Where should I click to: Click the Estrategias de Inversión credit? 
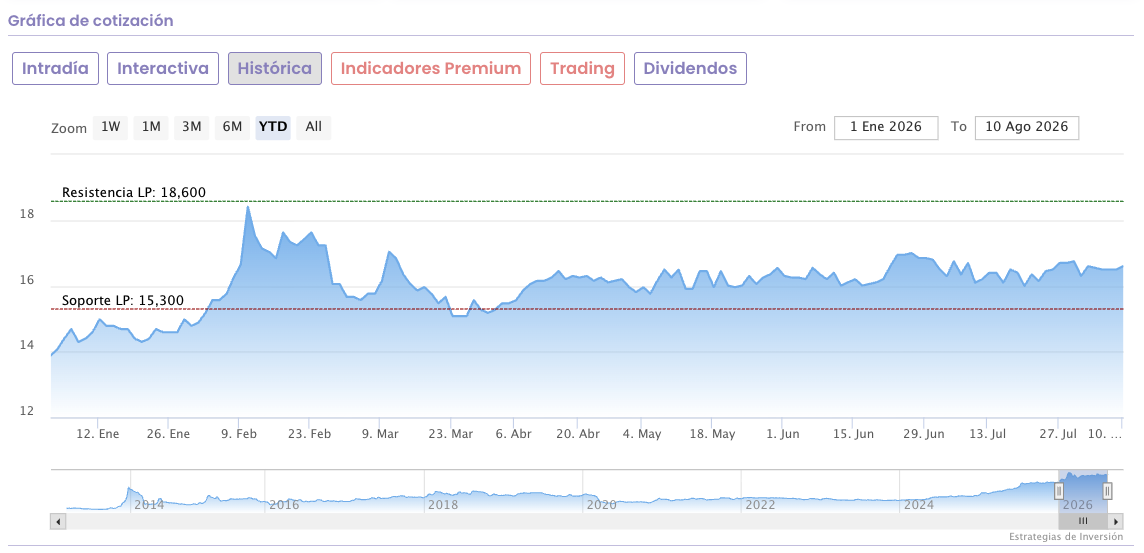point(1066,537)
